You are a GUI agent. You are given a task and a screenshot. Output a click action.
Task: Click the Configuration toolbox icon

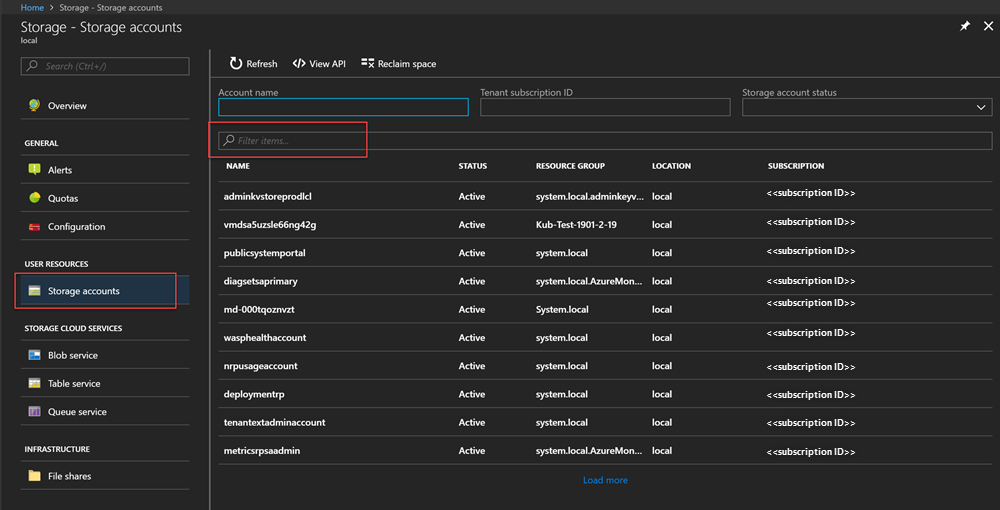(x=34, y=227)
